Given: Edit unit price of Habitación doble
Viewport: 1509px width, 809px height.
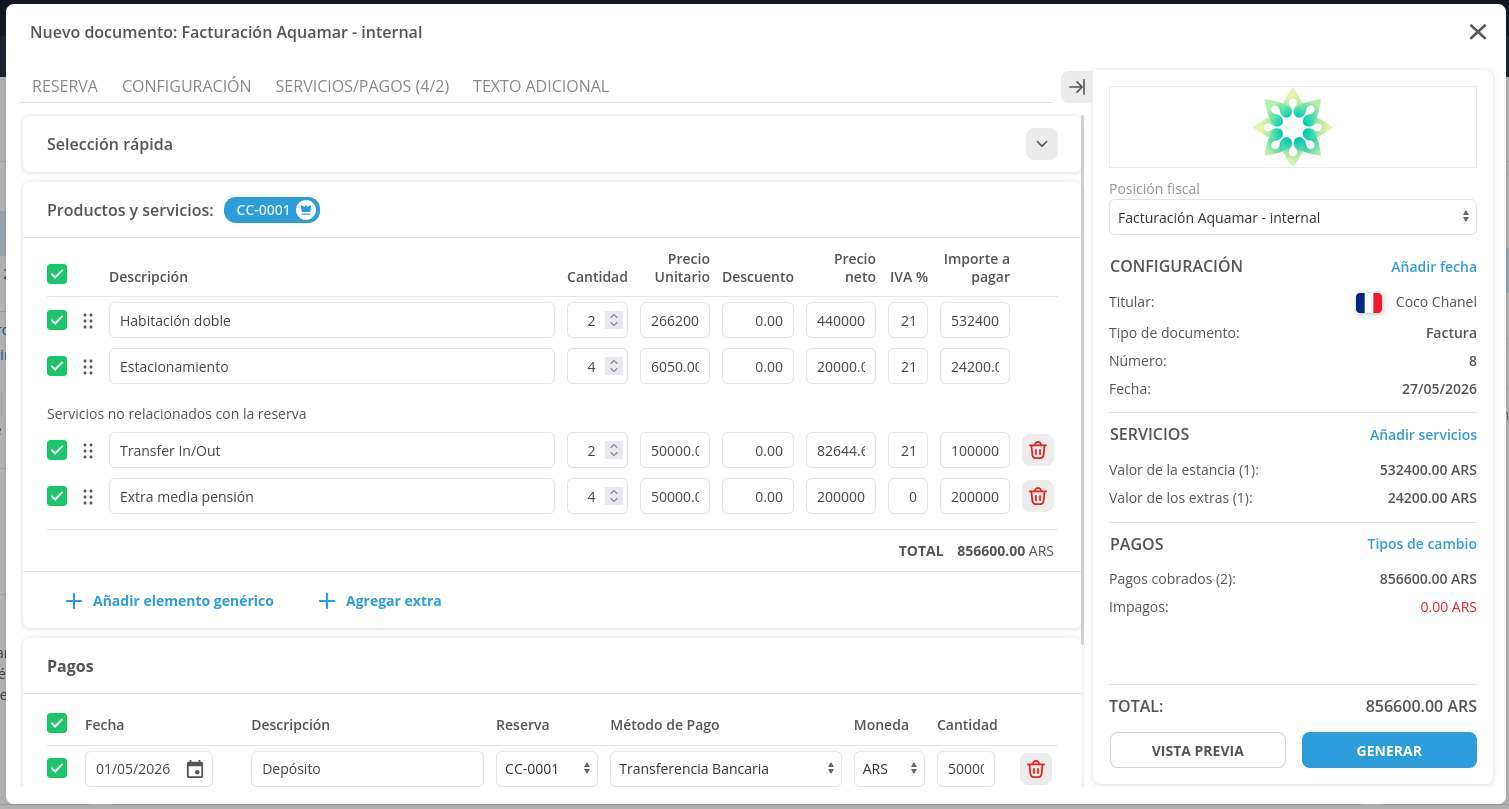Looking at the screenshot, I should click(x=675, y=321).
